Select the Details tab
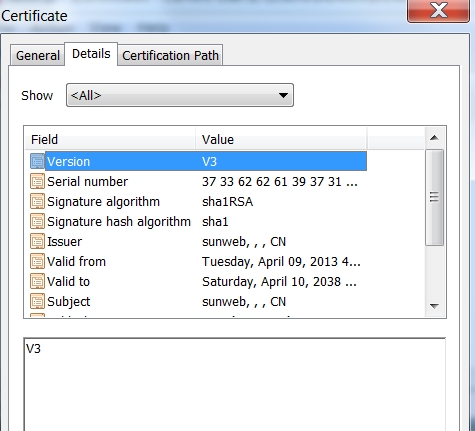 point(91,54)
